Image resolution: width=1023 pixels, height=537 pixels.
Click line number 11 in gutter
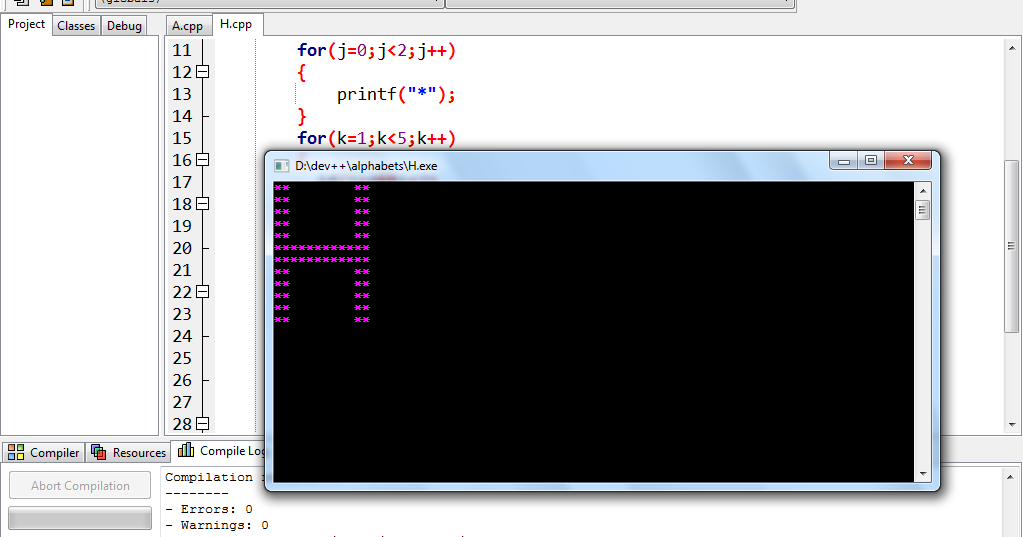click(182, 50)
